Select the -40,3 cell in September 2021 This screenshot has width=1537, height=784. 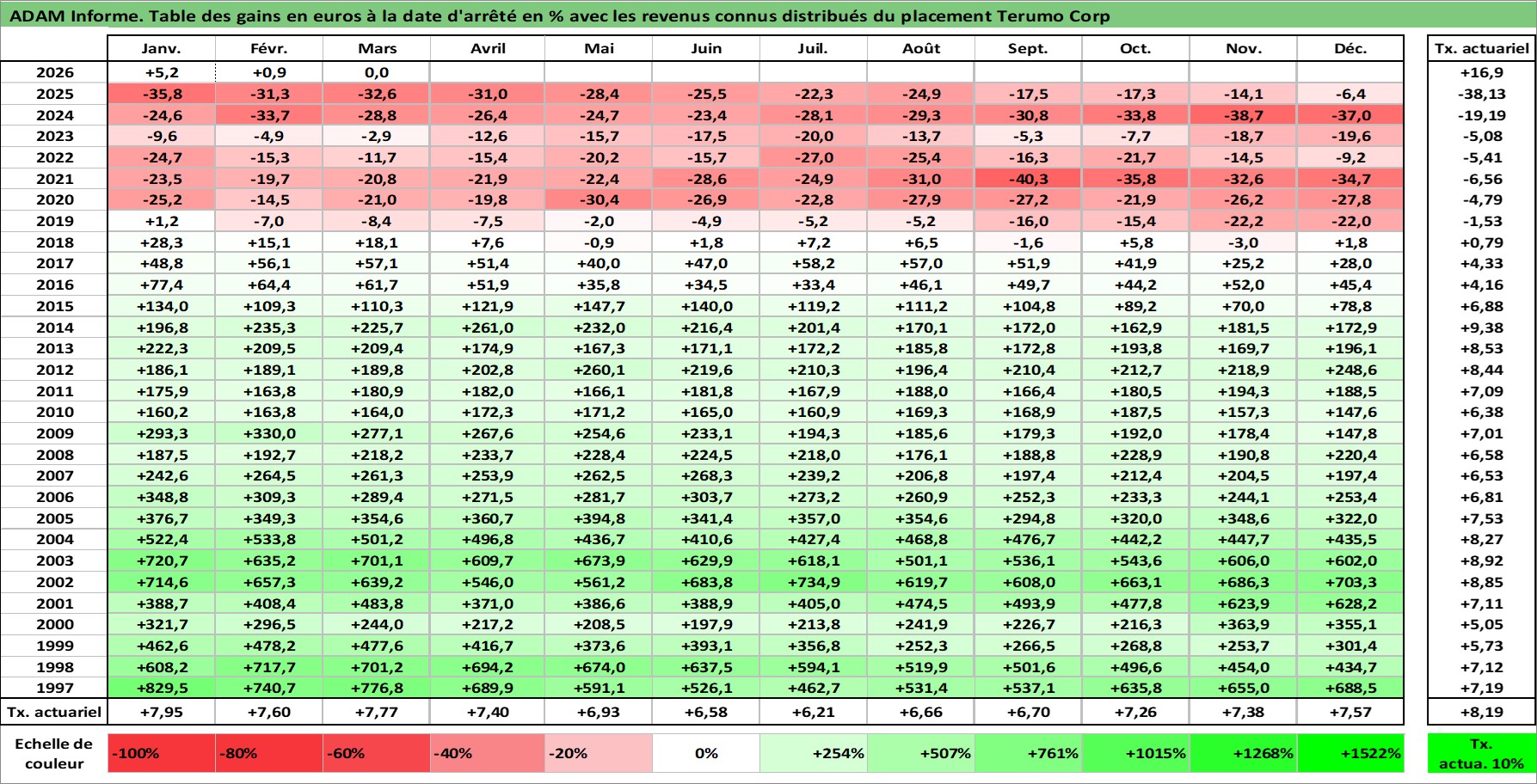(x=1028, y=179)
